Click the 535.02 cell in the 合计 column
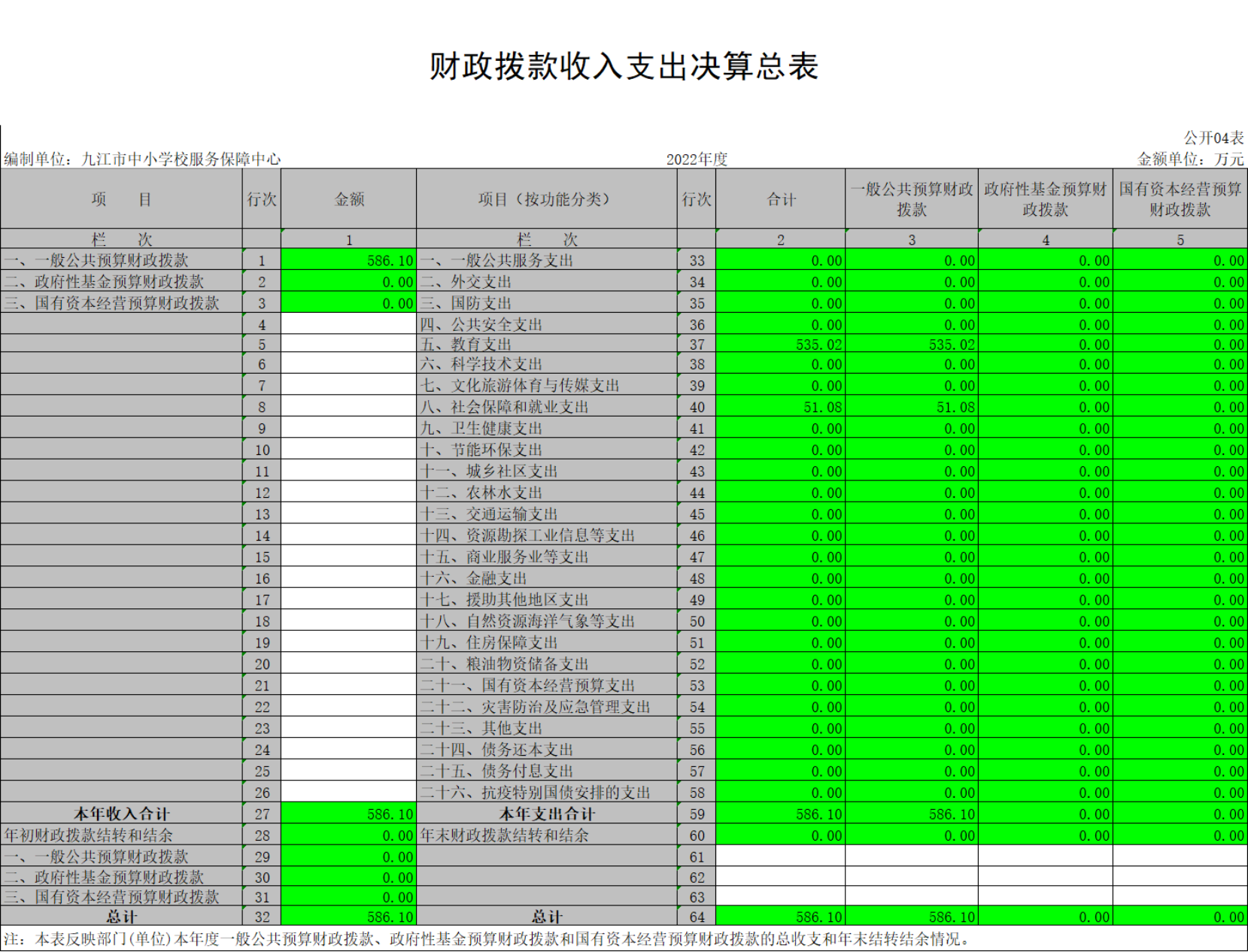 (780, 344)
